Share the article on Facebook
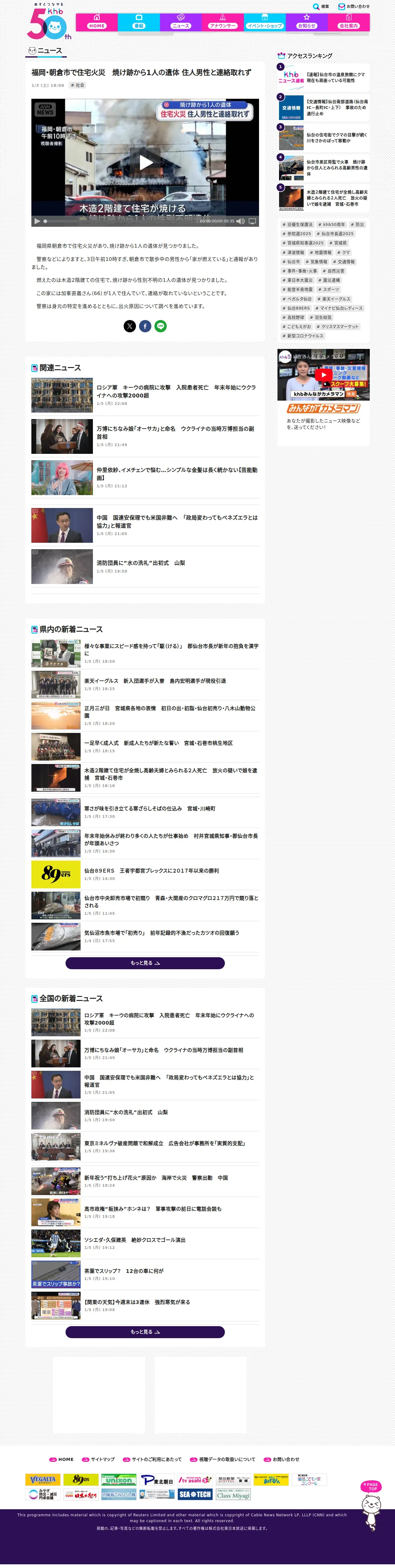Screen dimensions: 395x1568 [145, 326]
